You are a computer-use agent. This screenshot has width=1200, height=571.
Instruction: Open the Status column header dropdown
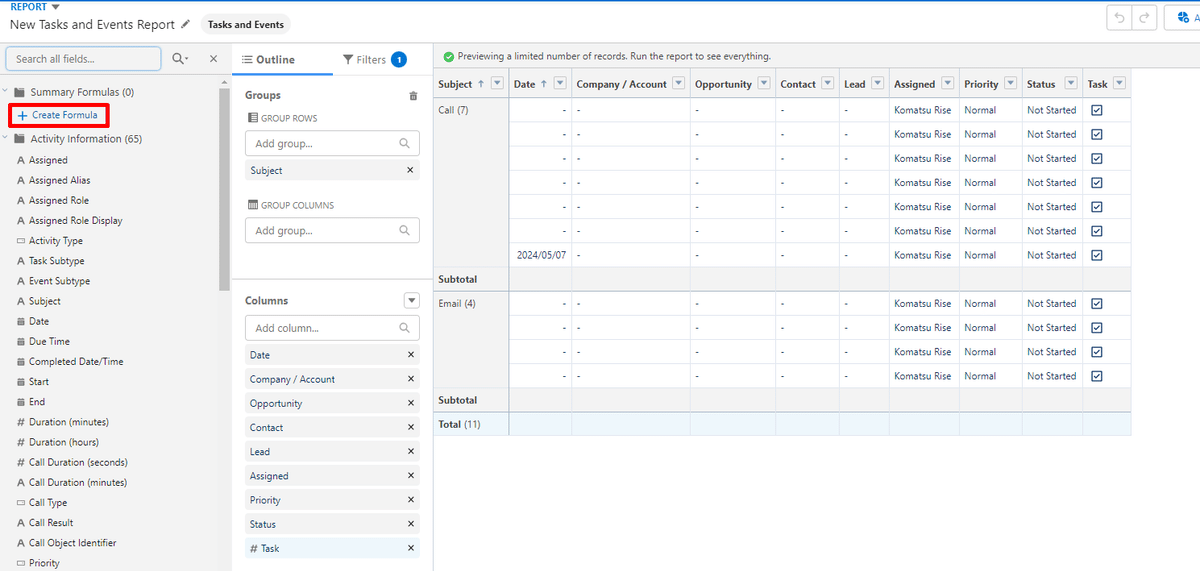point(1071,84)
